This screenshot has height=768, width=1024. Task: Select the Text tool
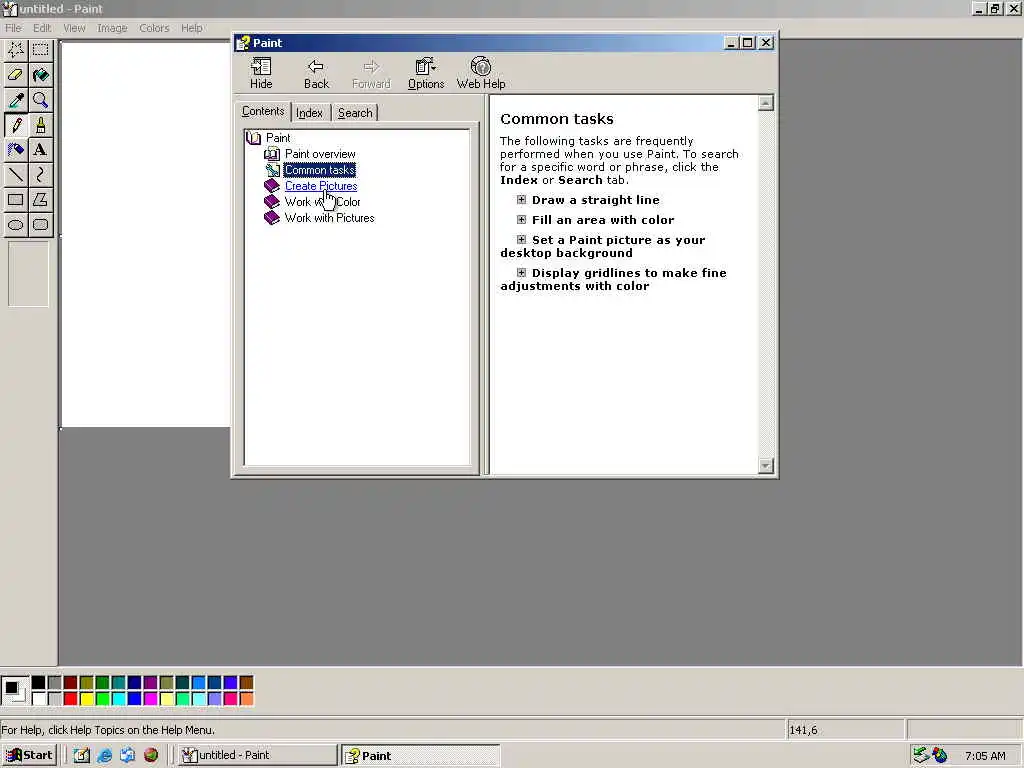tap(40, 150)
